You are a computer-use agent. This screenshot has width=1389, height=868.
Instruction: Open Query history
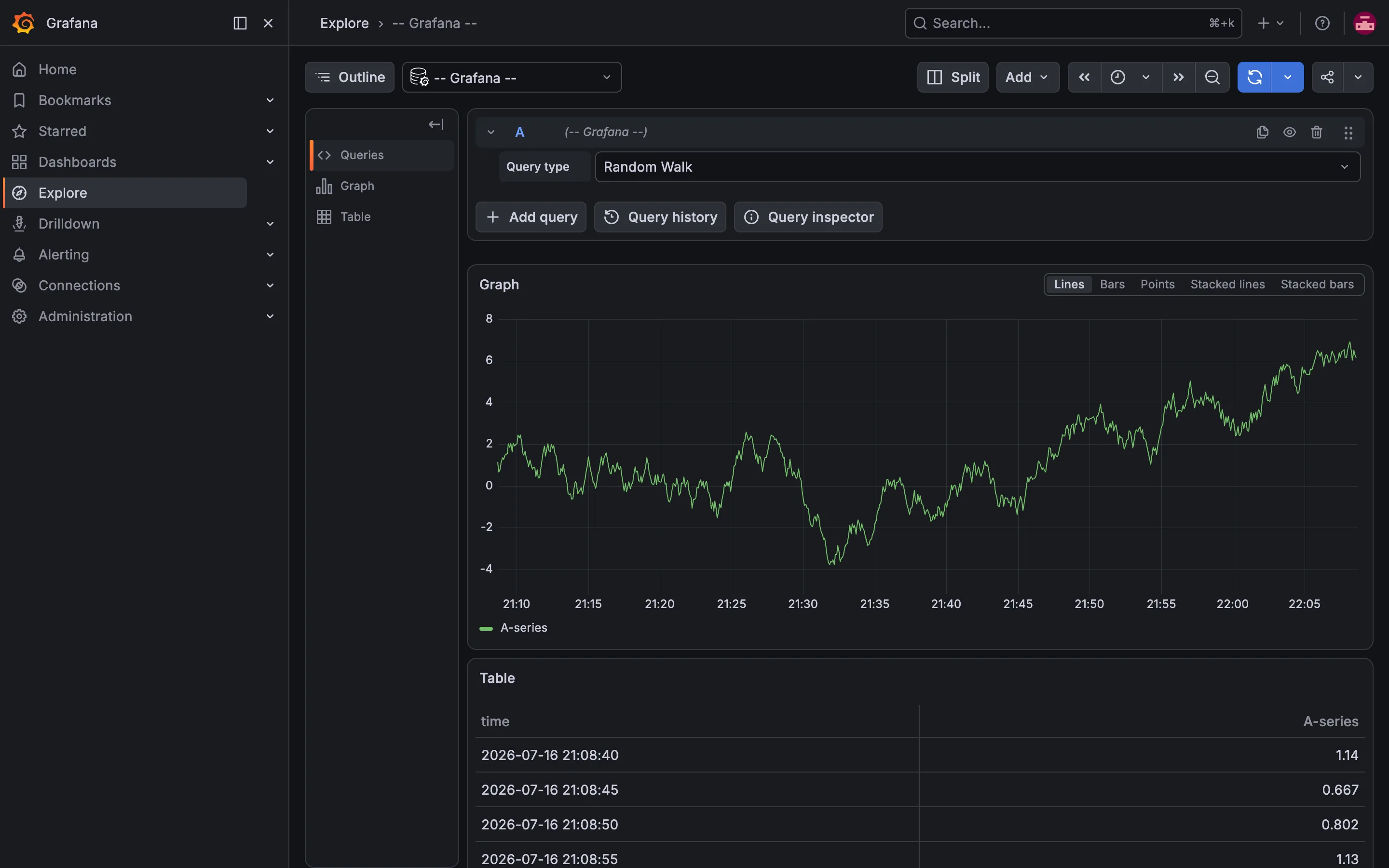click(660, 217)
